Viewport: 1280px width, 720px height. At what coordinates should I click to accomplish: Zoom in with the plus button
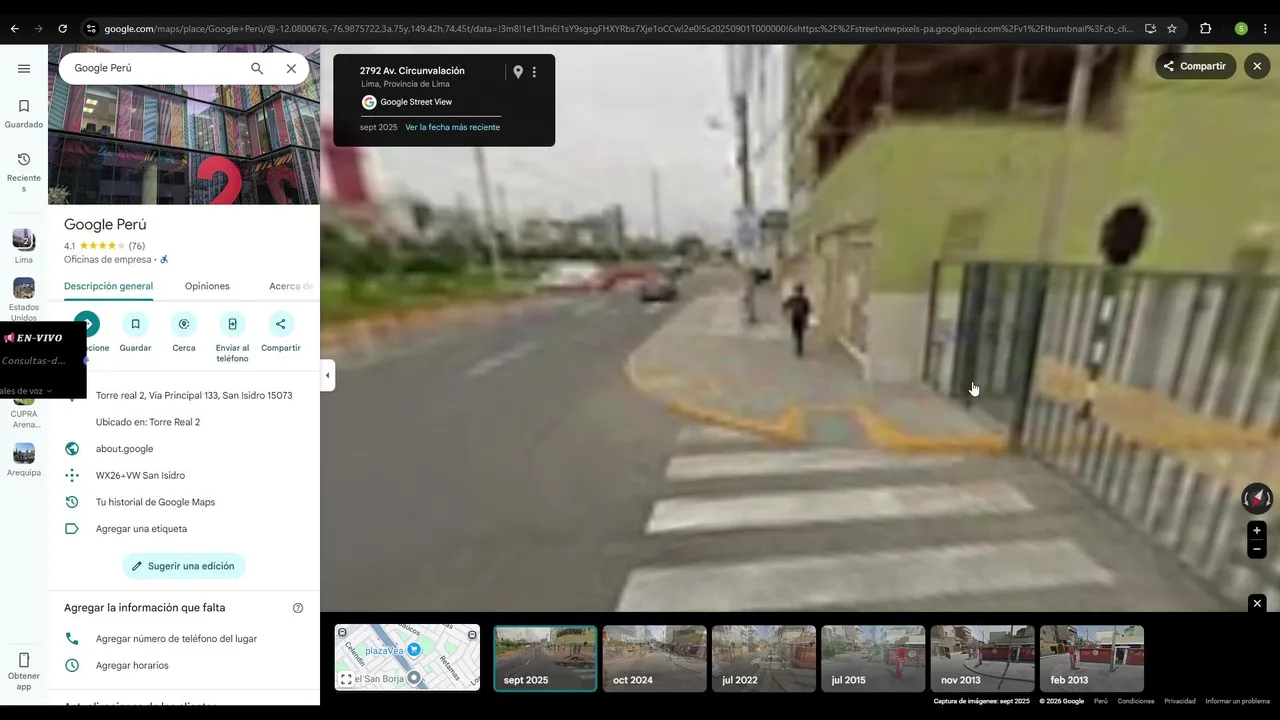(1257, 531)
